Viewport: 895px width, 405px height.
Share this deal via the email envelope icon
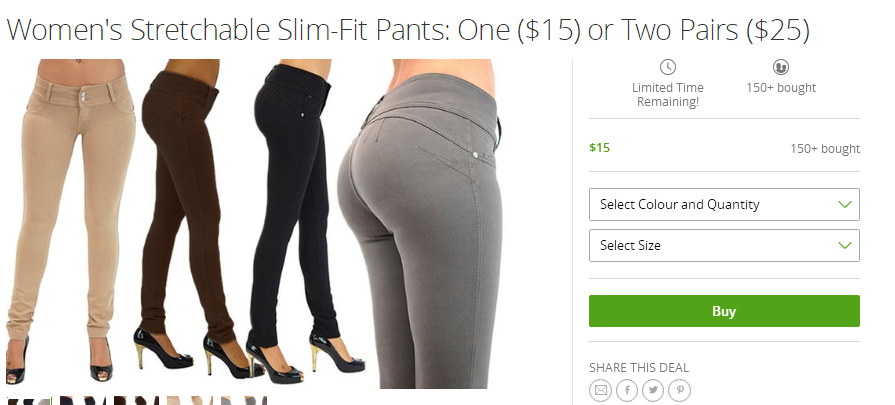600,390
